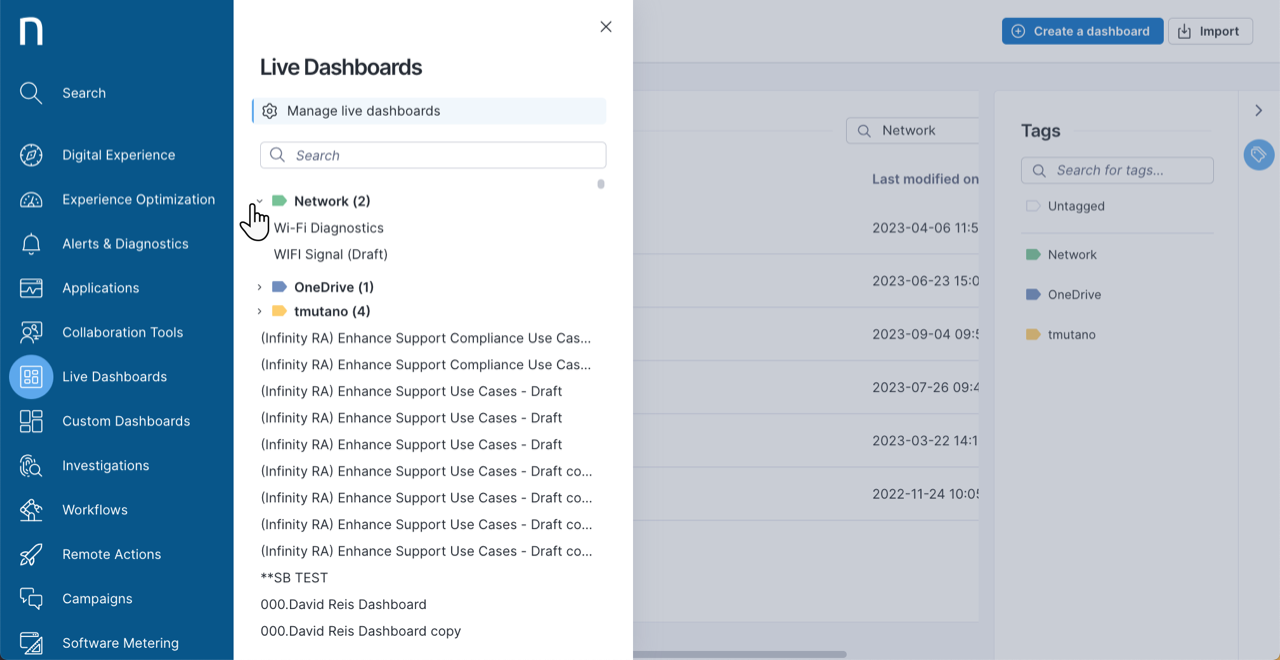The width and height of the screenshot is (1280, 660).
Task: Select Custom Dashboards in the sidebar
Action: click(x=125, y=421)
